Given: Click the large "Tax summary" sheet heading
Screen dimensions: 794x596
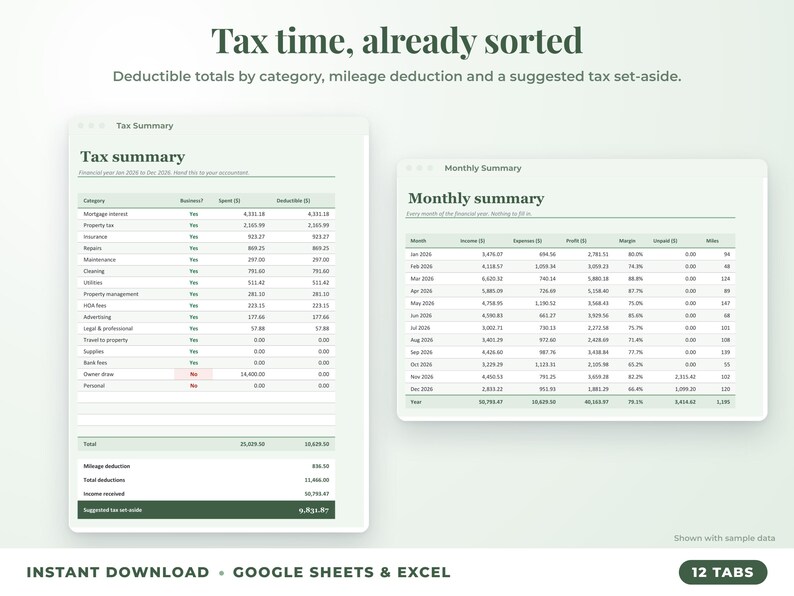Looking at the screenshot, I should (133, 157).
